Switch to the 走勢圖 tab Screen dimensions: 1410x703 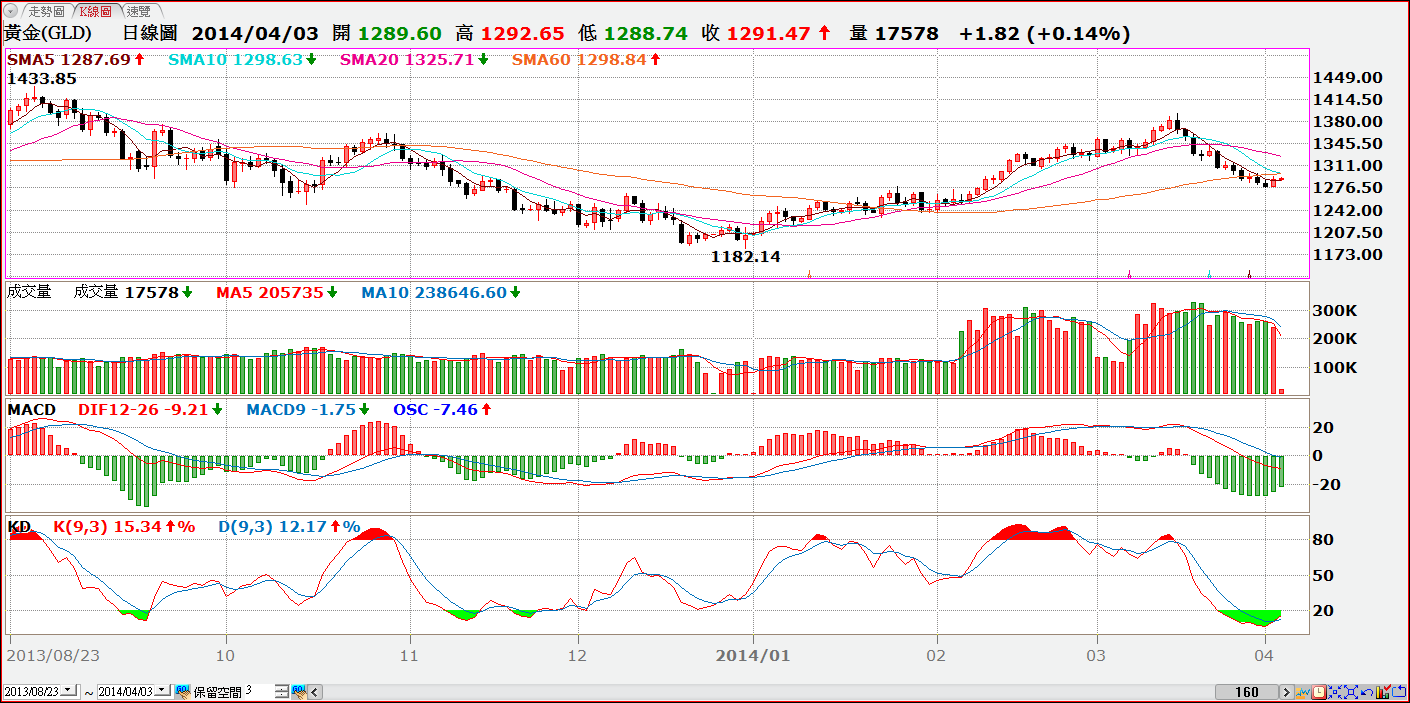[46, 11]
